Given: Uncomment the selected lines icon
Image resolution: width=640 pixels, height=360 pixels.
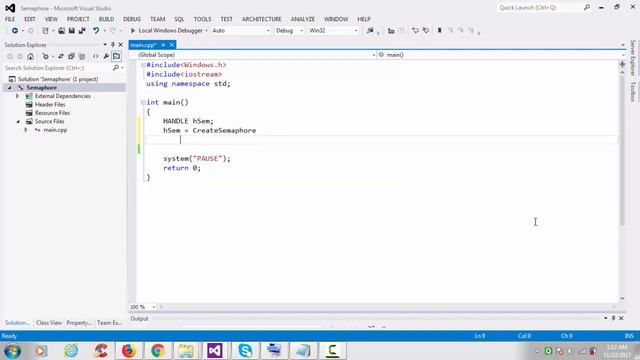Looking at the screenshot, I should pos(426,31).
